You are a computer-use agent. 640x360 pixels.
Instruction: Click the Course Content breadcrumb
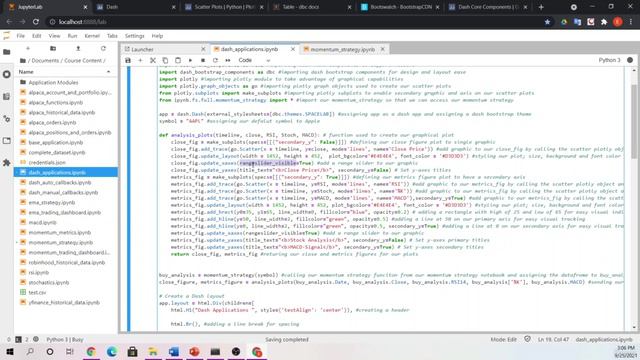83,60
